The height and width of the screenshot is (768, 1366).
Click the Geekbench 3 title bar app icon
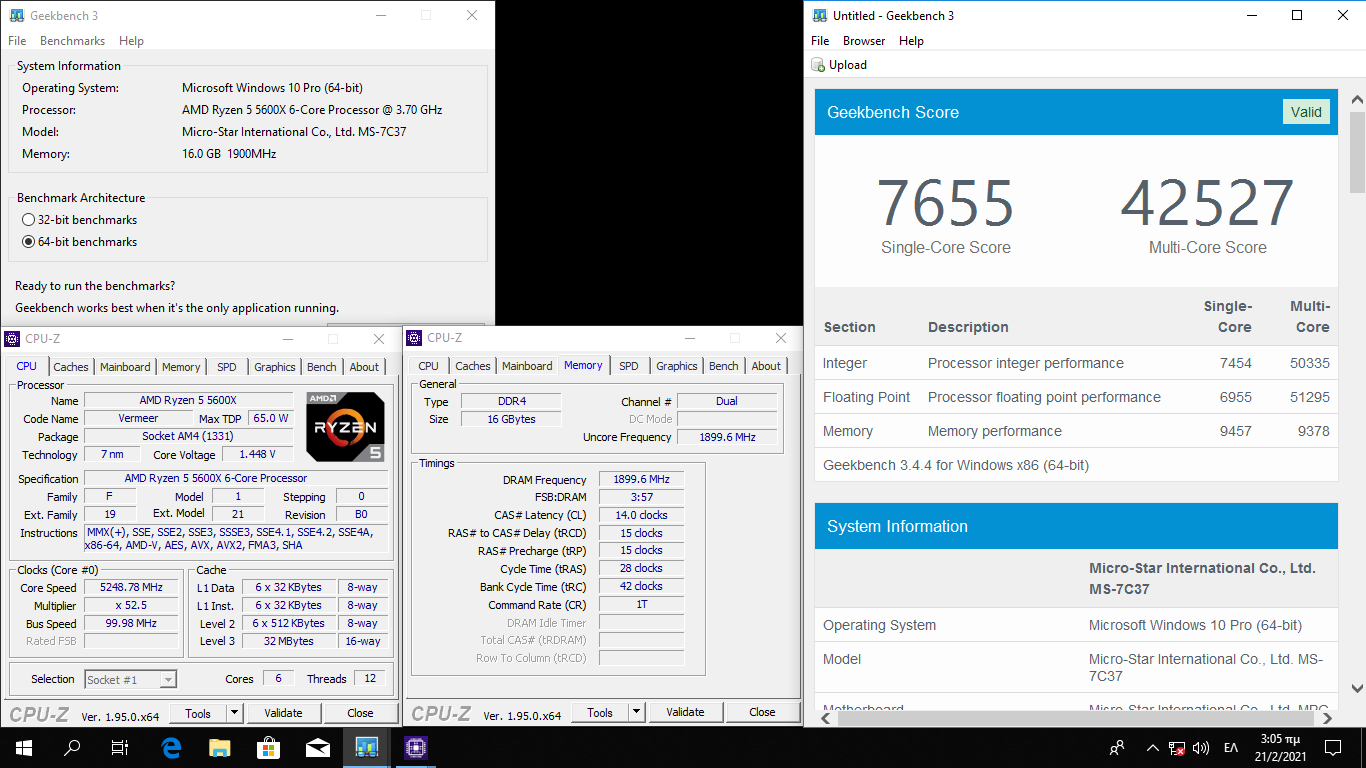[x=17, y=16]
